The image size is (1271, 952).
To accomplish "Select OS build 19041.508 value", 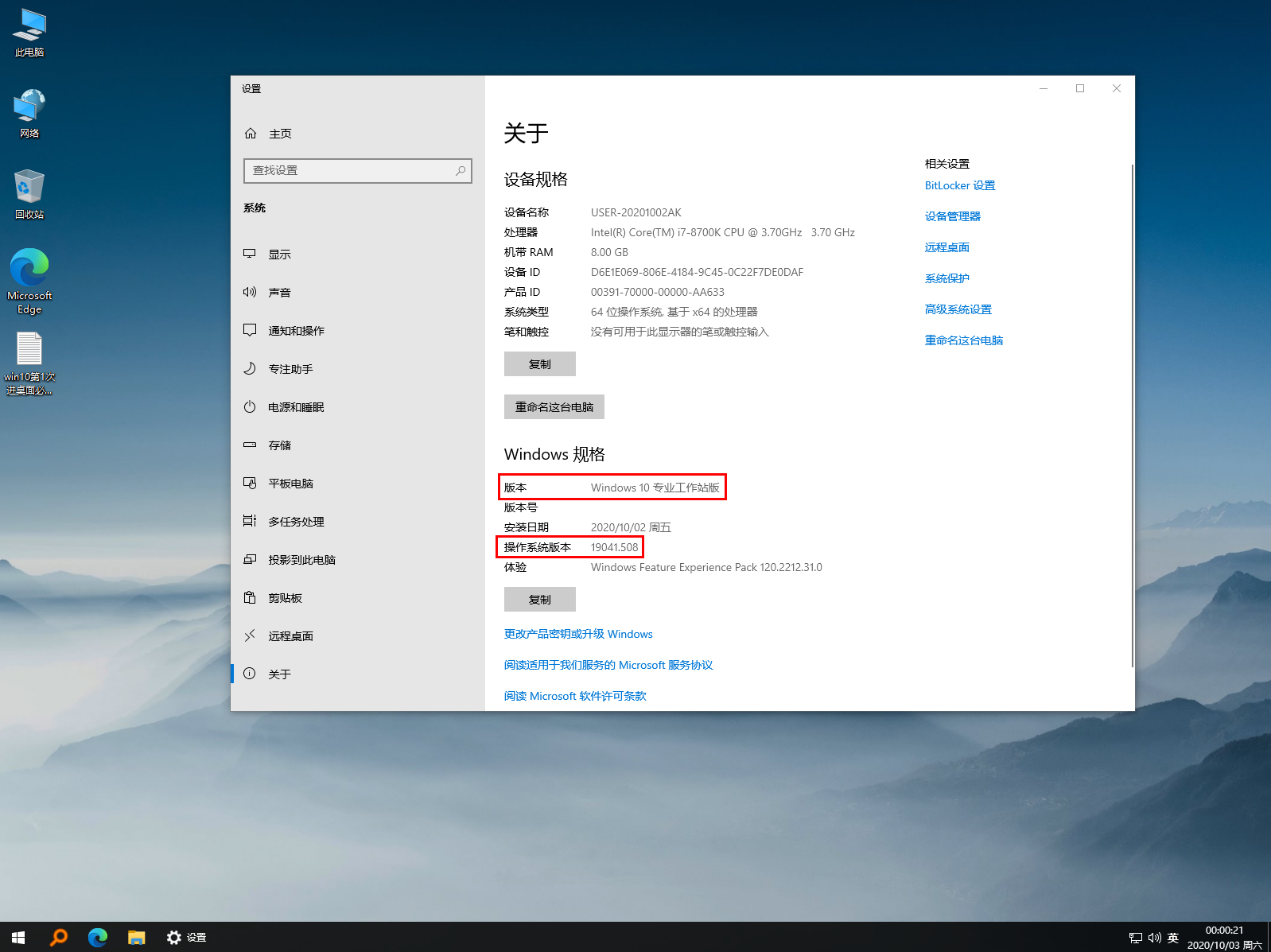I will (614, 547).
